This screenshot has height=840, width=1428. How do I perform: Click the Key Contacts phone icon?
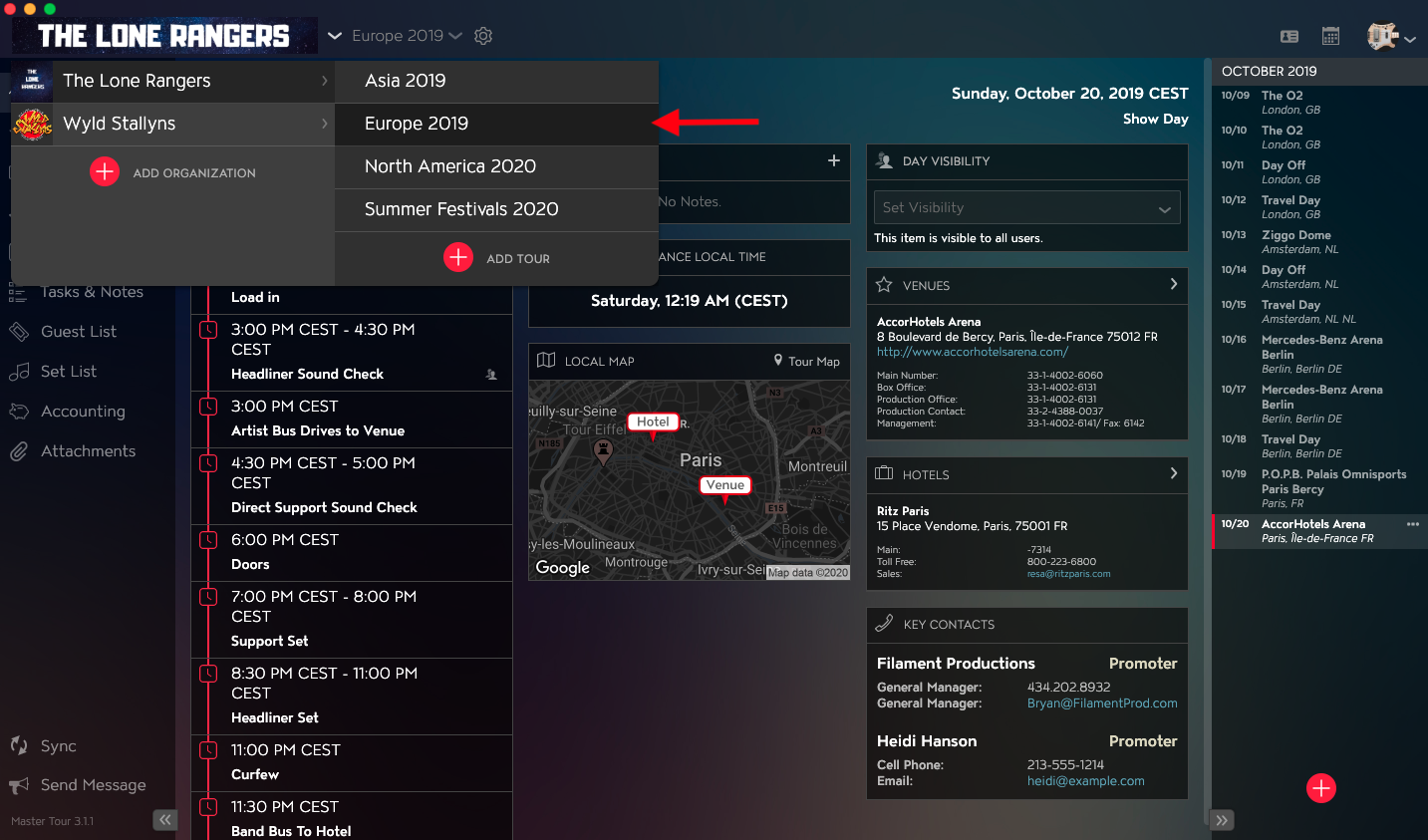884,624
